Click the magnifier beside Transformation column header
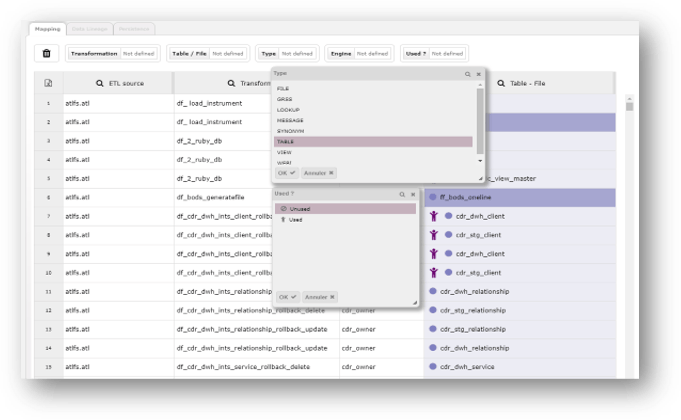Image resolution: width=681 pixels, height=420 pixels. pos(231,83)
